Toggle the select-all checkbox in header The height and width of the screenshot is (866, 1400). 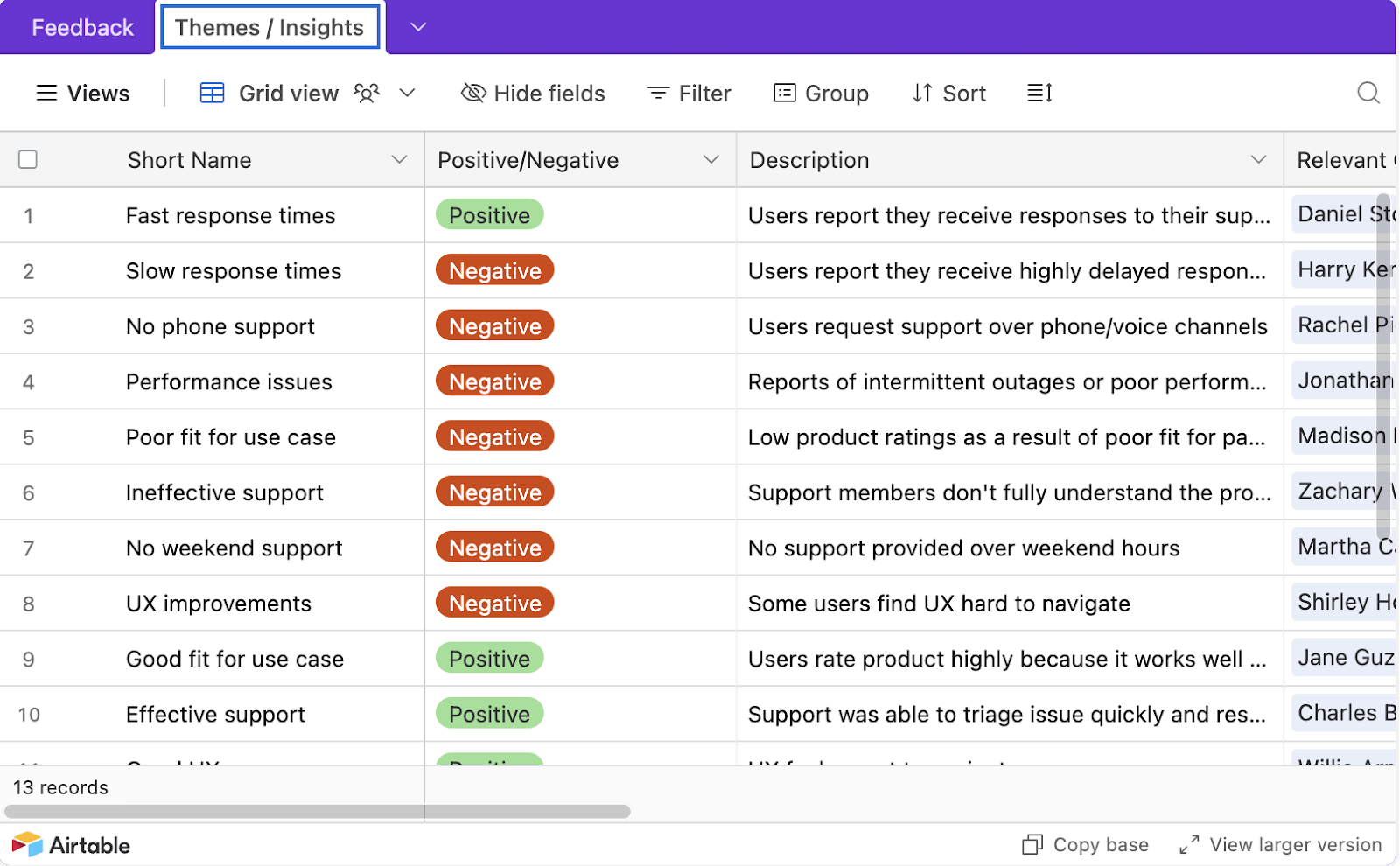point(28,159)
